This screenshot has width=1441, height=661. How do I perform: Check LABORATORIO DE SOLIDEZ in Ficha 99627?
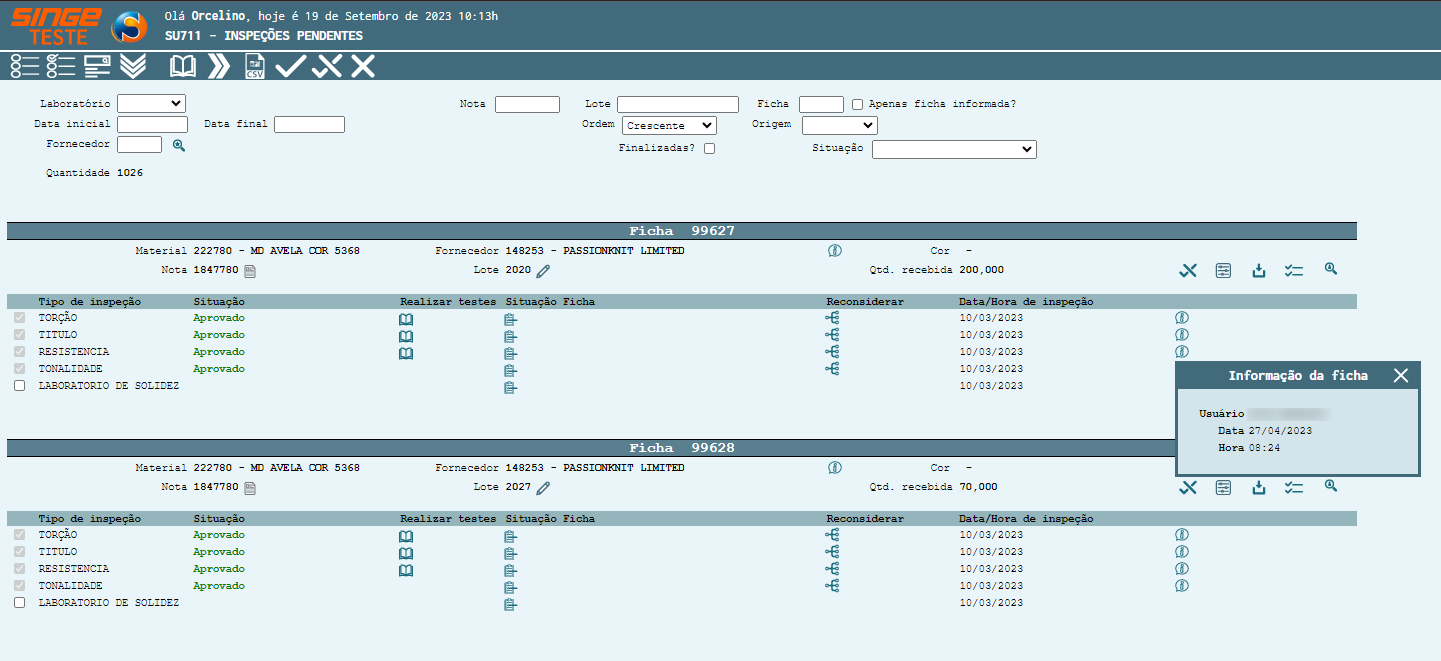[19, 386]
